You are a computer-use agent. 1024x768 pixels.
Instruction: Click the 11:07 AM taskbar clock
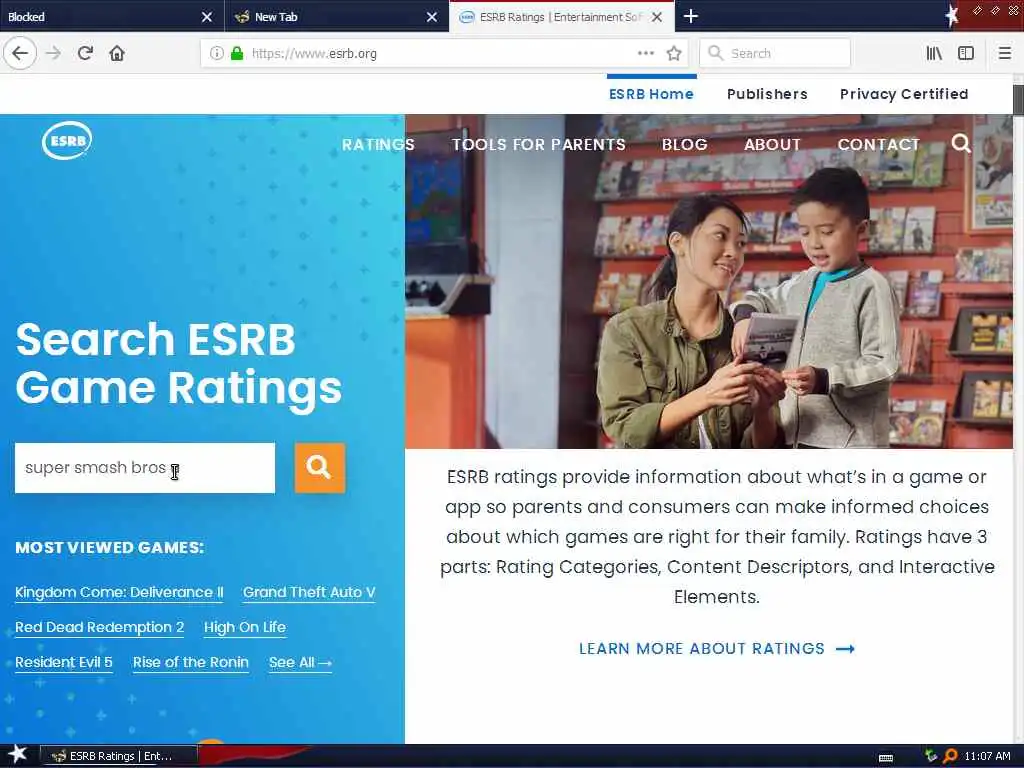tap(987, 756)
